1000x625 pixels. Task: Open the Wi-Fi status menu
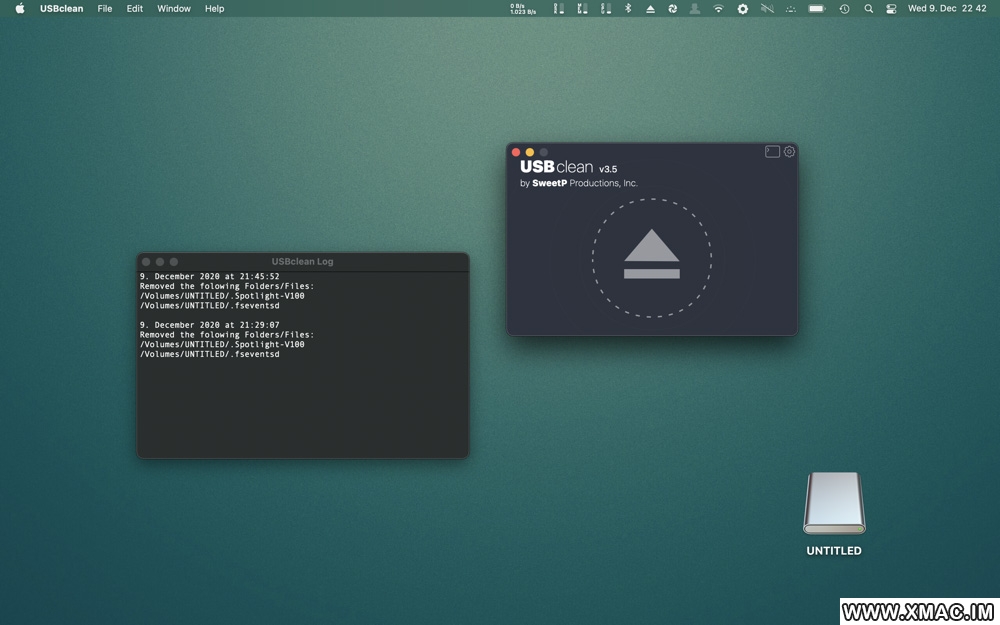click(719, 9)
